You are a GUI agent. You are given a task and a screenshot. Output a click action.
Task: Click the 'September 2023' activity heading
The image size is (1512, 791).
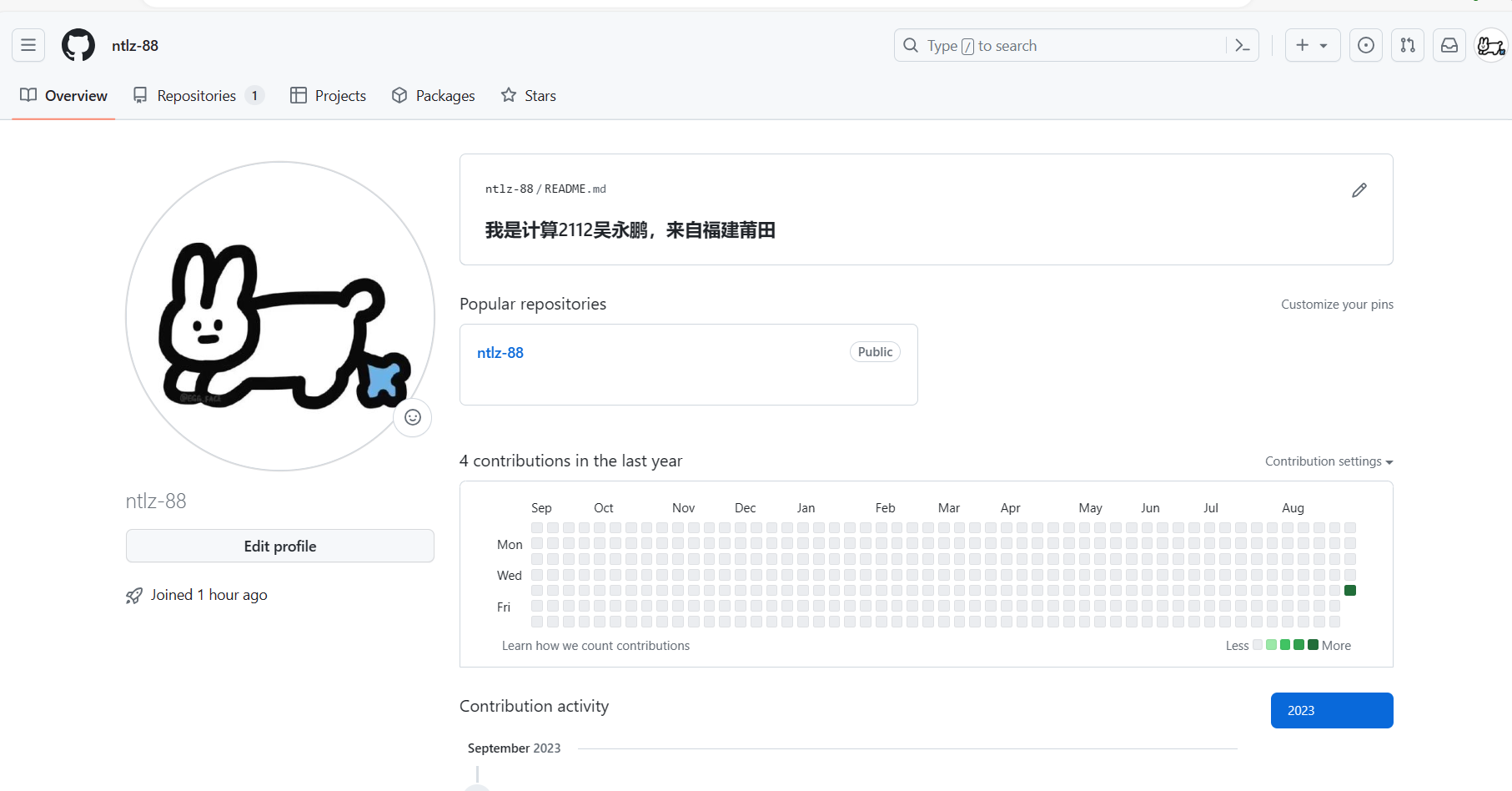[x=514, y=748]
